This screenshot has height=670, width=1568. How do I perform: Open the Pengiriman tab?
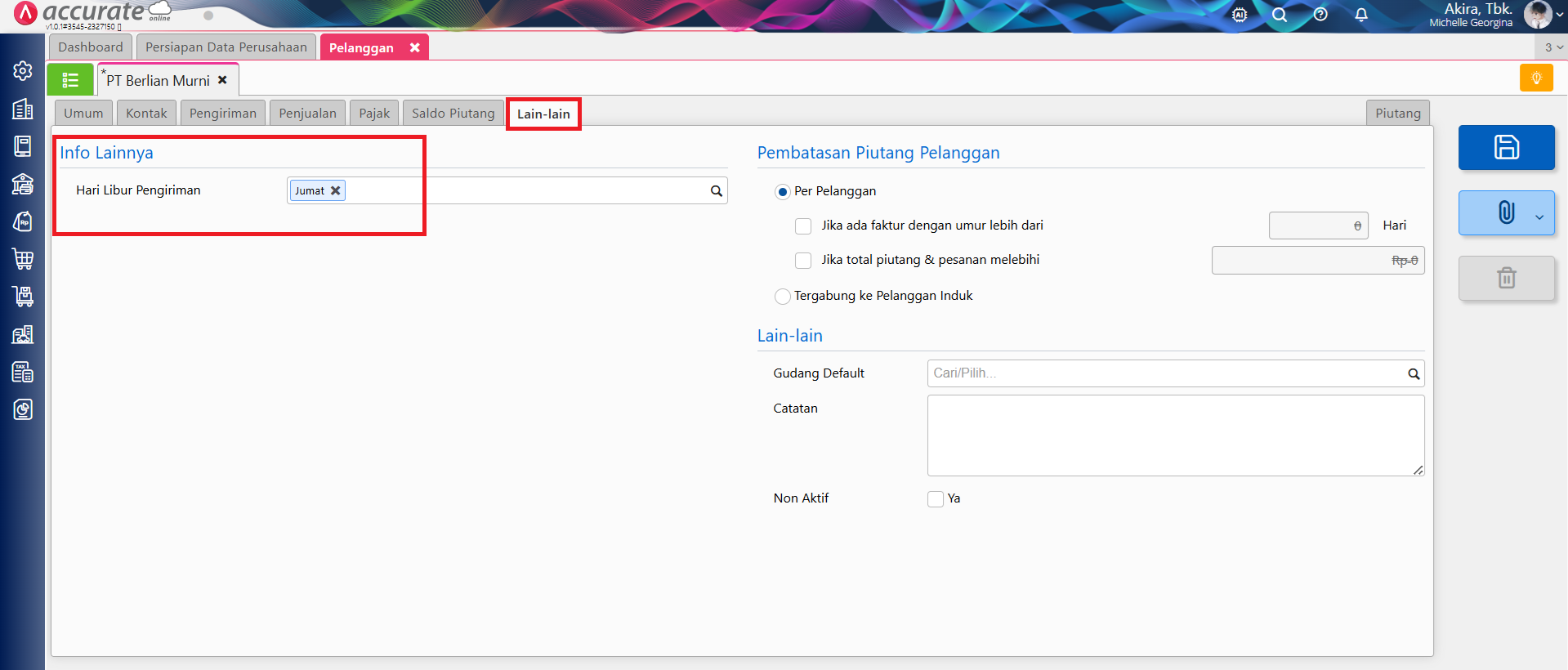click(222, 114)
